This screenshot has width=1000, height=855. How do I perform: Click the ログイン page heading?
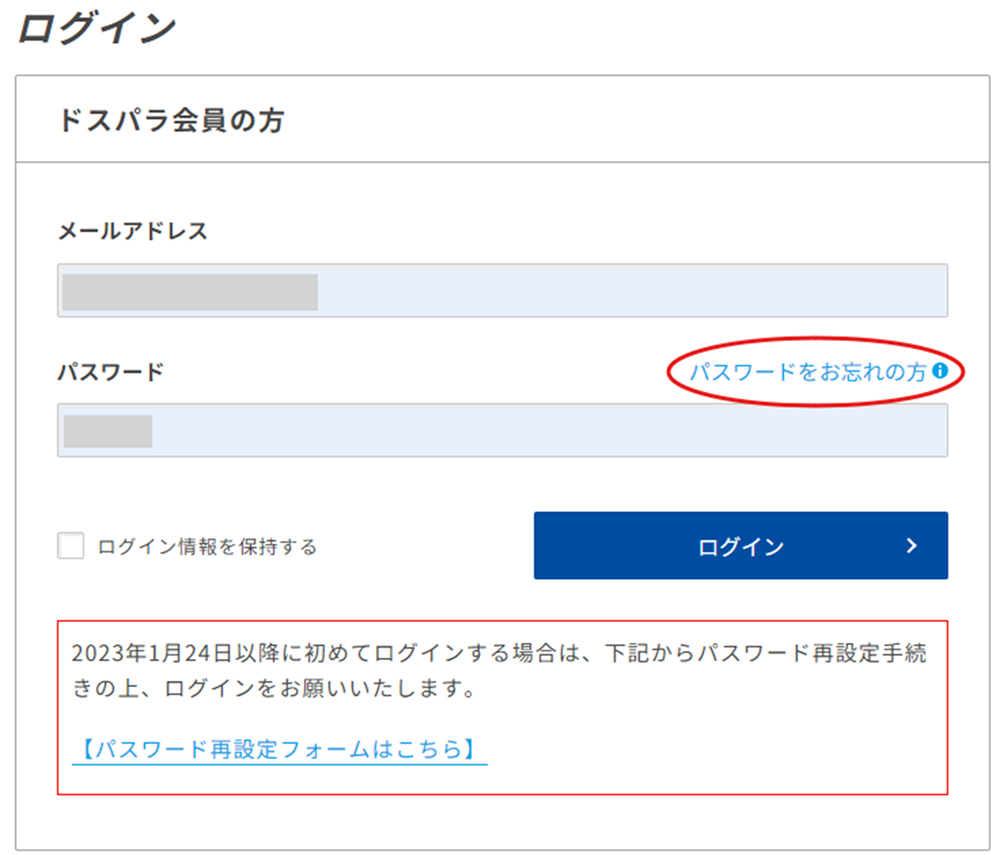pyautogui.click(x=97, y=29)
